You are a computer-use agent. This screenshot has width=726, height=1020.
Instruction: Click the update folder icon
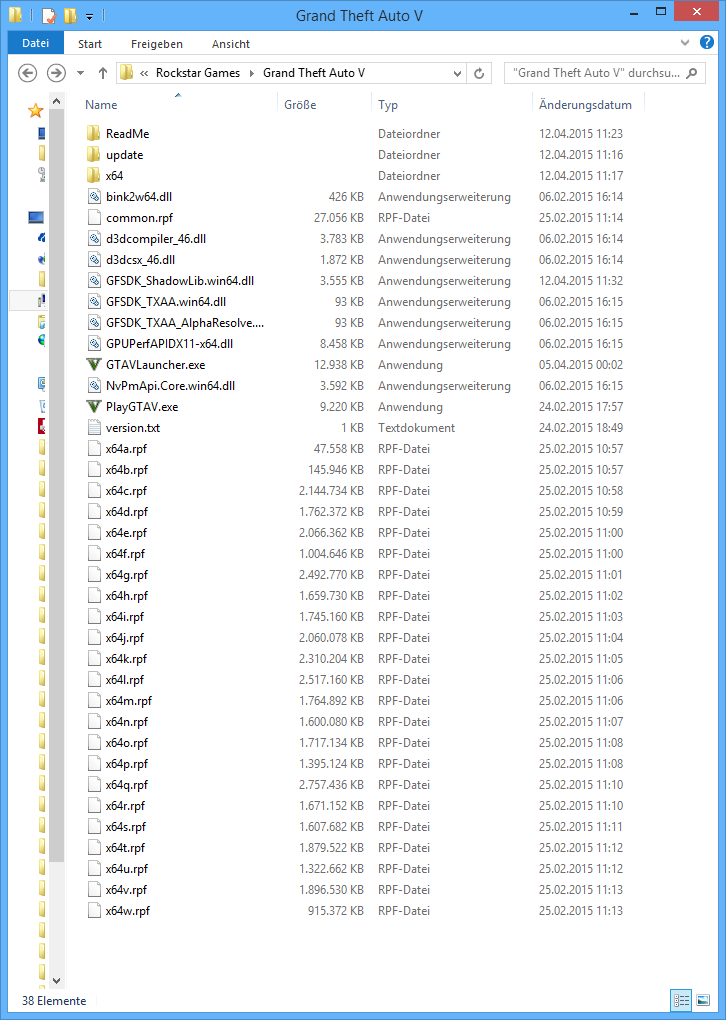pos(94,155)
